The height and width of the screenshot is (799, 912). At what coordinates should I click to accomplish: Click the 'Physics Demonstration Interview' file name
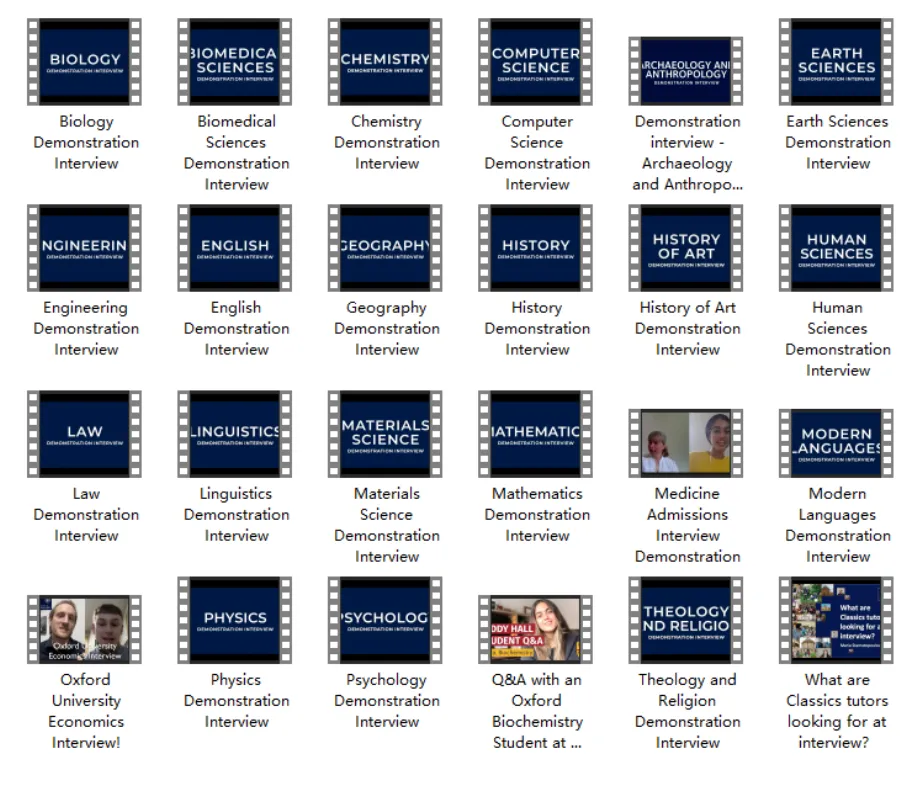[236, 701]
